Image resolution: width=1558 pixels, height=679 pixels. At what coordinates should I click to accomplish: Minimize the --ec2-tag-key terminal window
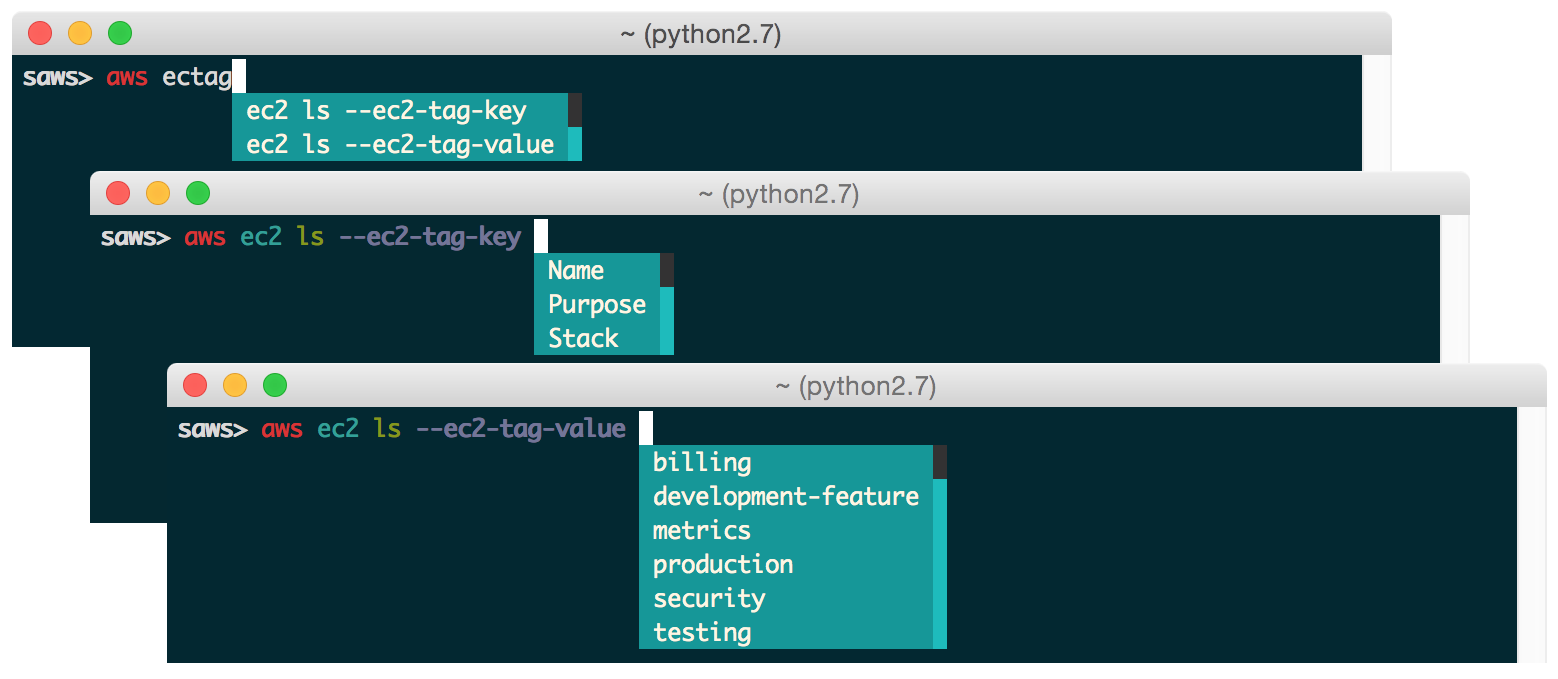[x=158, y=193]
